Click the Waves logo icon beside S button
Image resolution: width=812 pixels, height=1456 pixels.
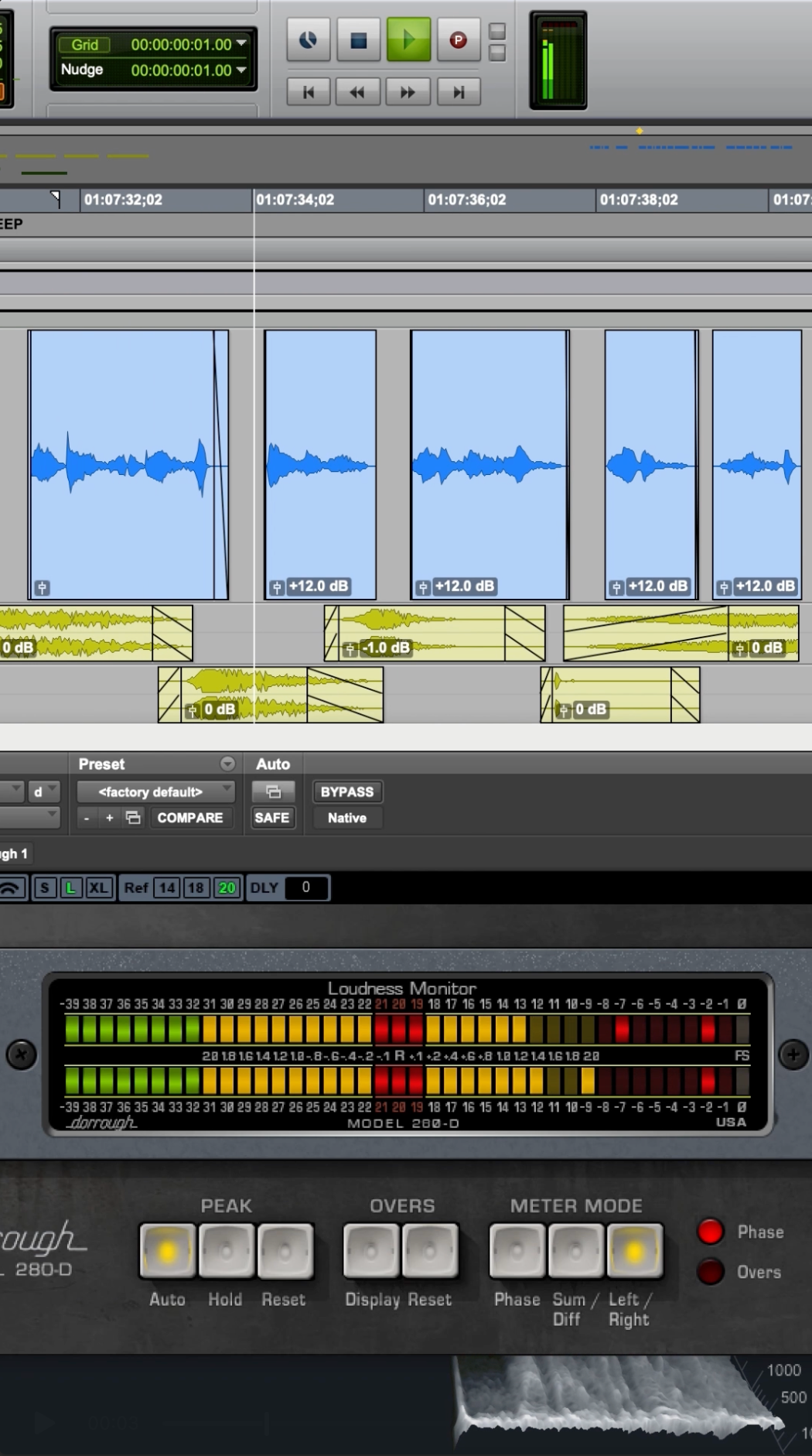tap(12, 887)
